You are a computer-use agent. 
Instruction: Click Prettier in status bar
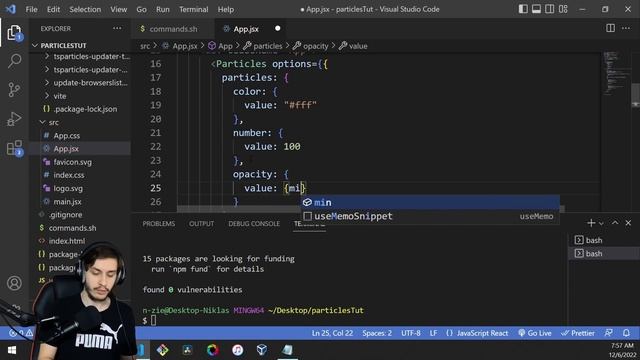(x=578, y=333)
